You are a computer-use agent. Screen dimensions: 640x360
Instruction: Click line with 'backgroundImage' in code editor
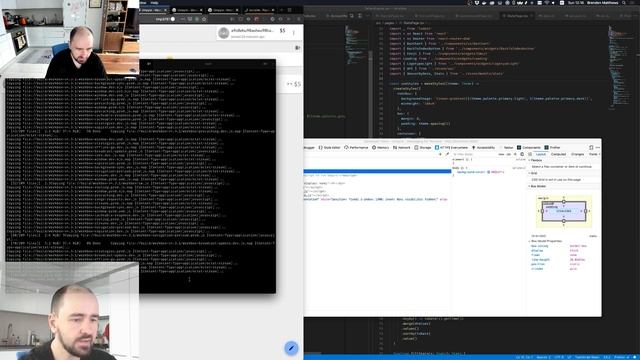[x=496, y=99]
